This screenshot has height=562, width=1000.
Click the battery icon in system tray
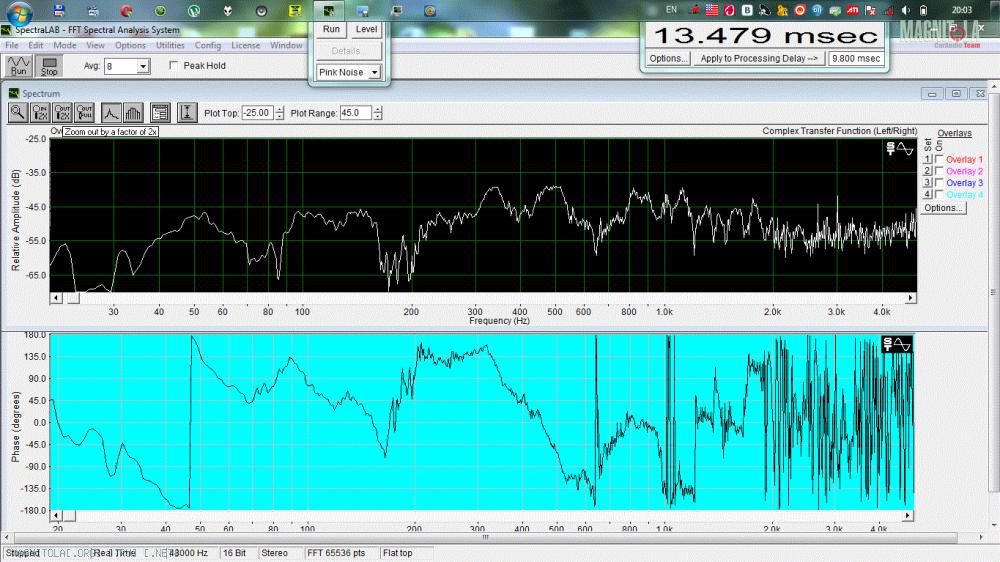point(923,10)
